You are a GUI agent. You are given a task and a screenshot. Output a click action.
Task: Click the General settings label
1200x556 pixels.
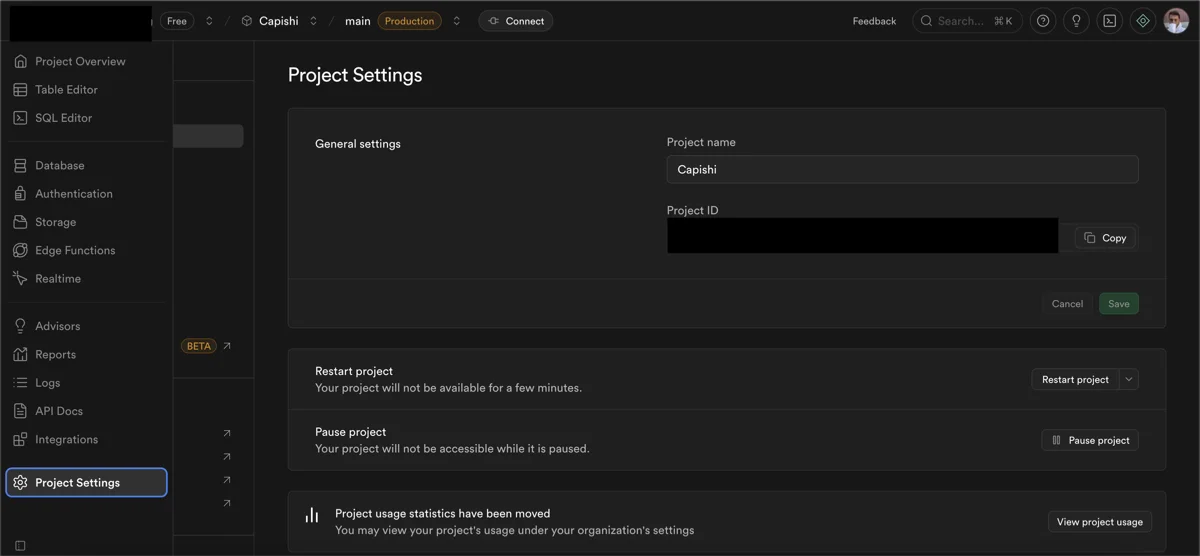[x=358, y=144]
